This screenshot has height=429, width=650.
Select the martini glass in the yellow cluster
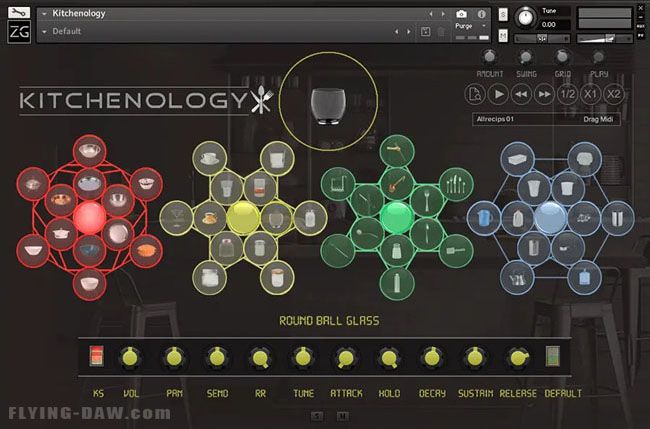click(176, 218)
